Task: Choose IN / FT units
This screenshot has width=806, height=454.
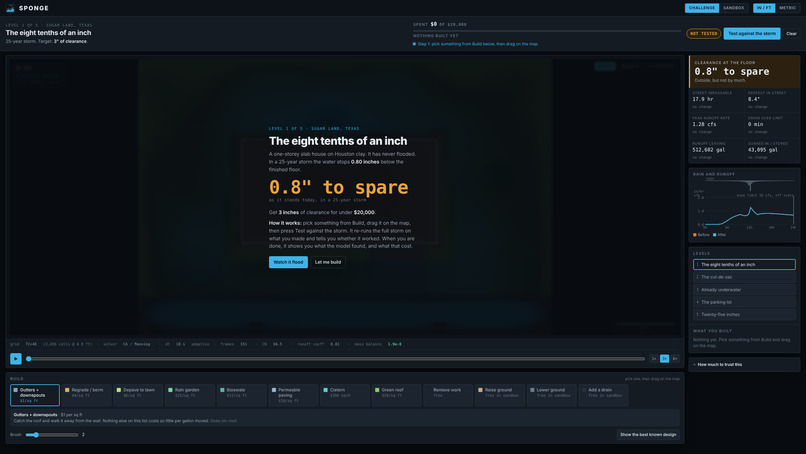Action: tap(764, 8)
